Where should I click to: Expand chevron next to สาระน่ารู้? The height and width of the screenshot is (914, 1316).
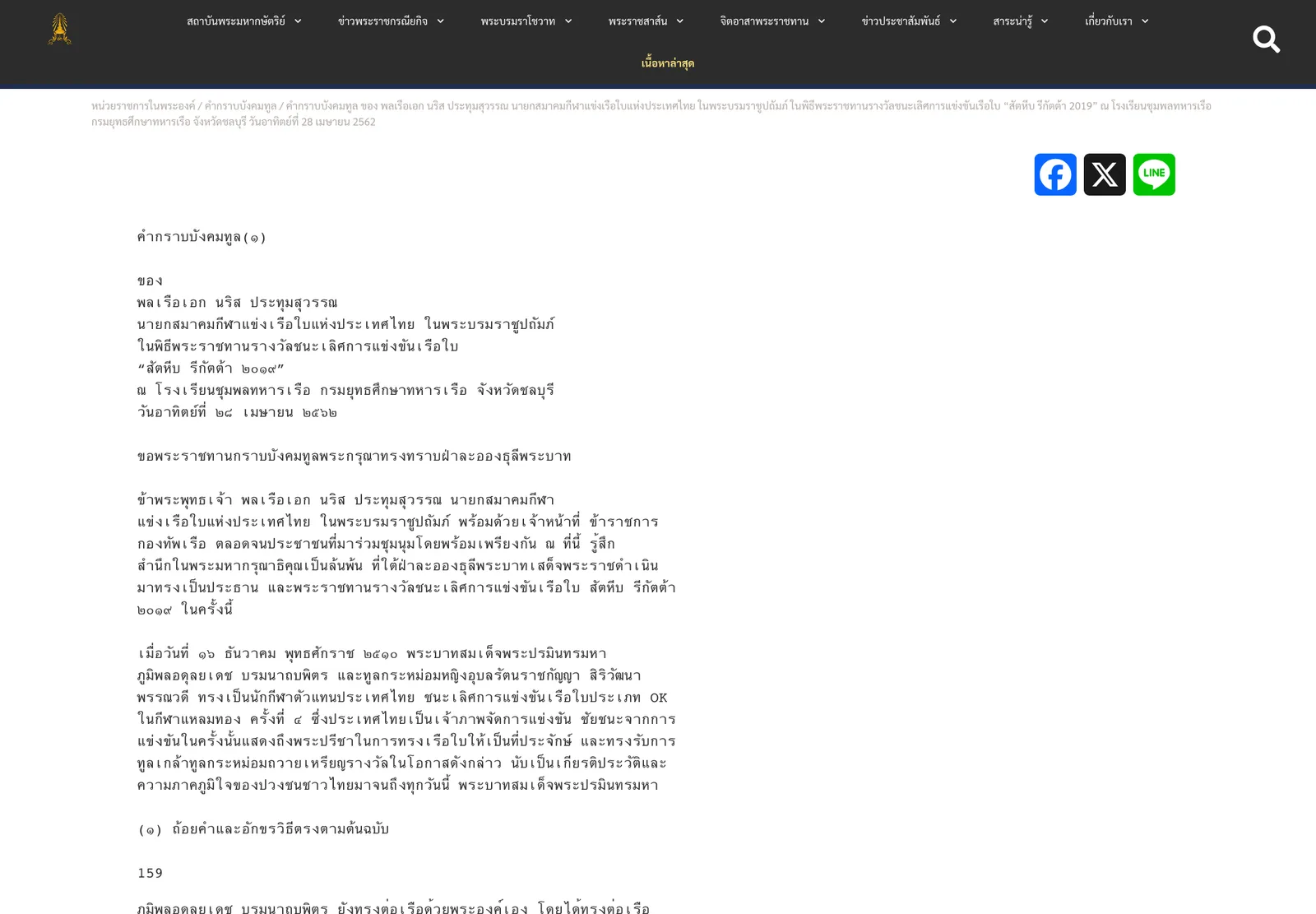click(1045, 21)
